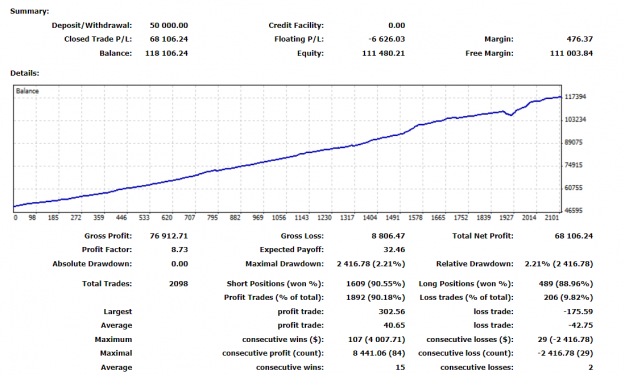
Task: Click the largest loss trade value -175.59
Action: pos(578,312)
